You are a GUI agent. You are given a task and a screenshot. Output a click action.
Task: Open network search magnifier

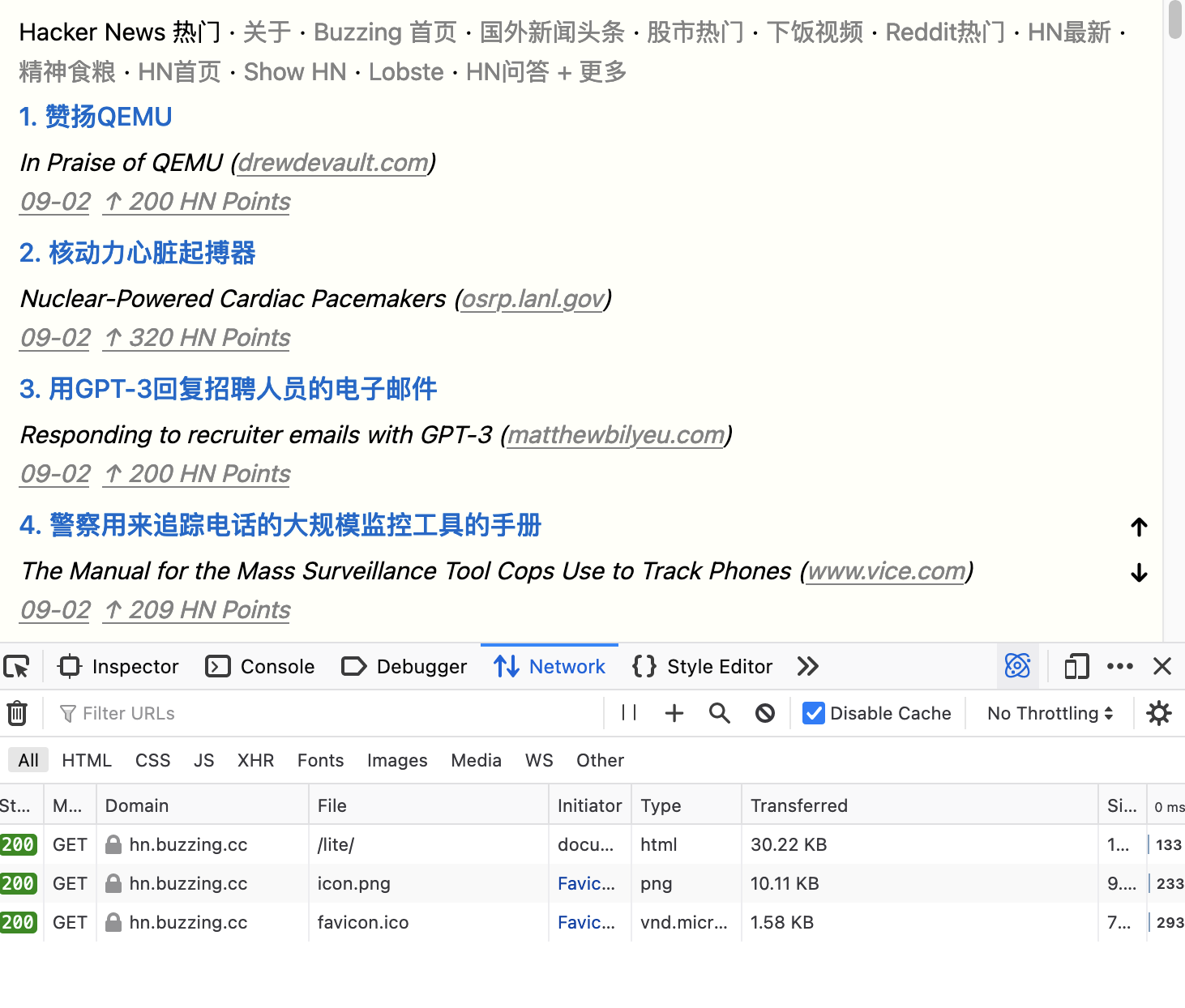(719, 713)
